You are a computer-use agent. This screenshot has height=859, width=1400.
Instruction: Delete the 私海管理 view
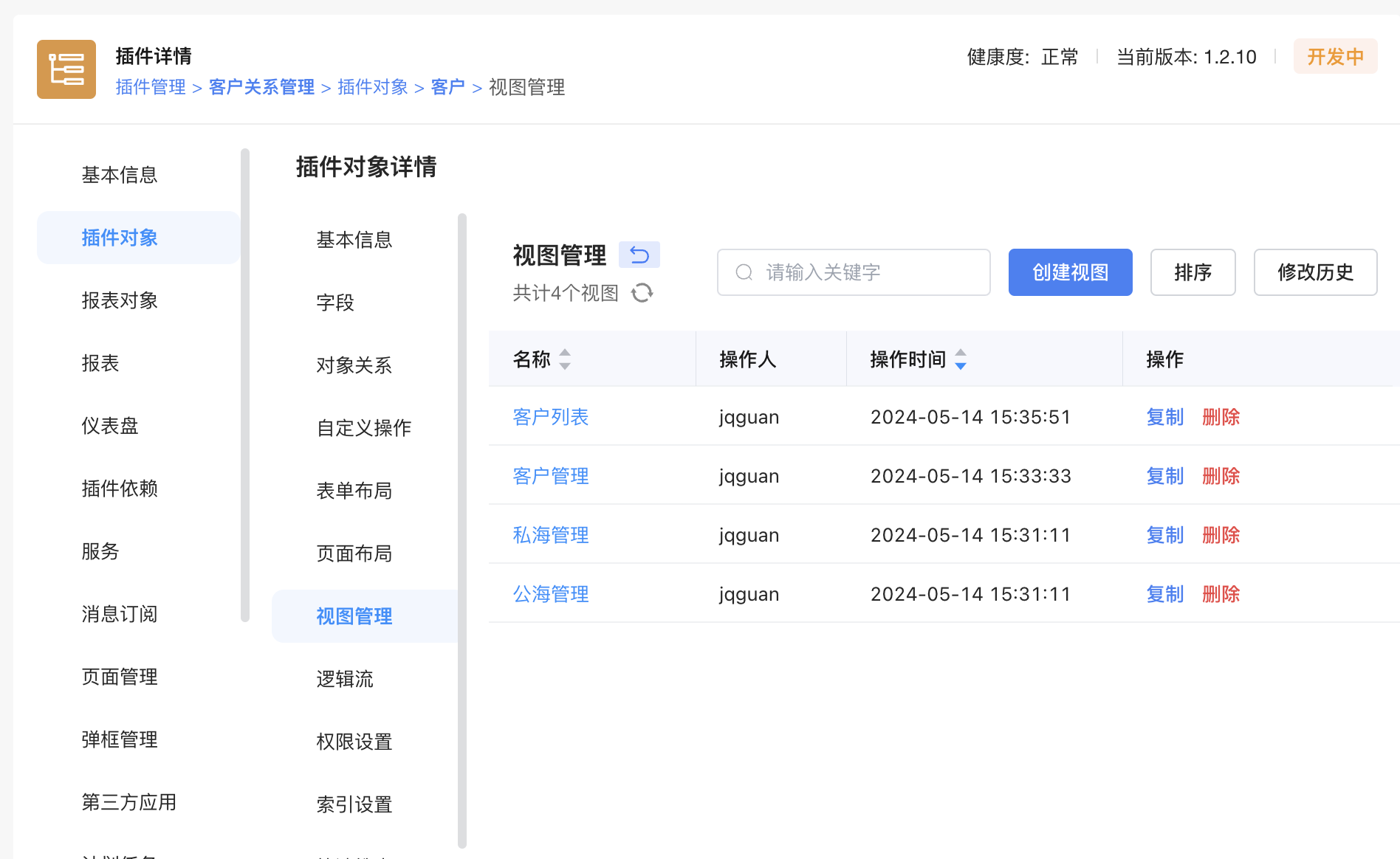[1221, 535]
